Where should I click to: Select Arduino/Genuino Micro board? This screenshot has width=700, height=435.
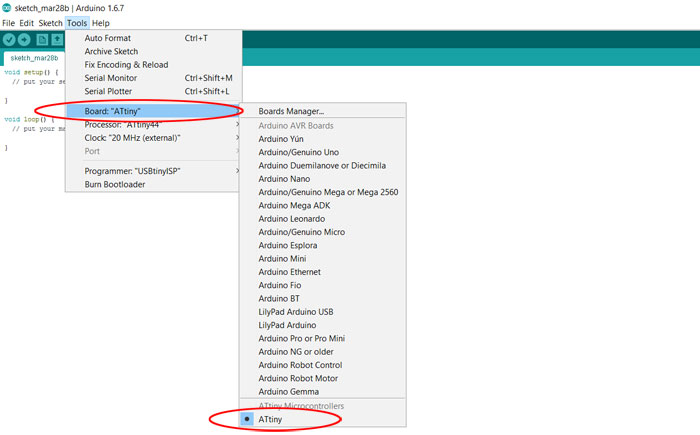click(323, 232)
